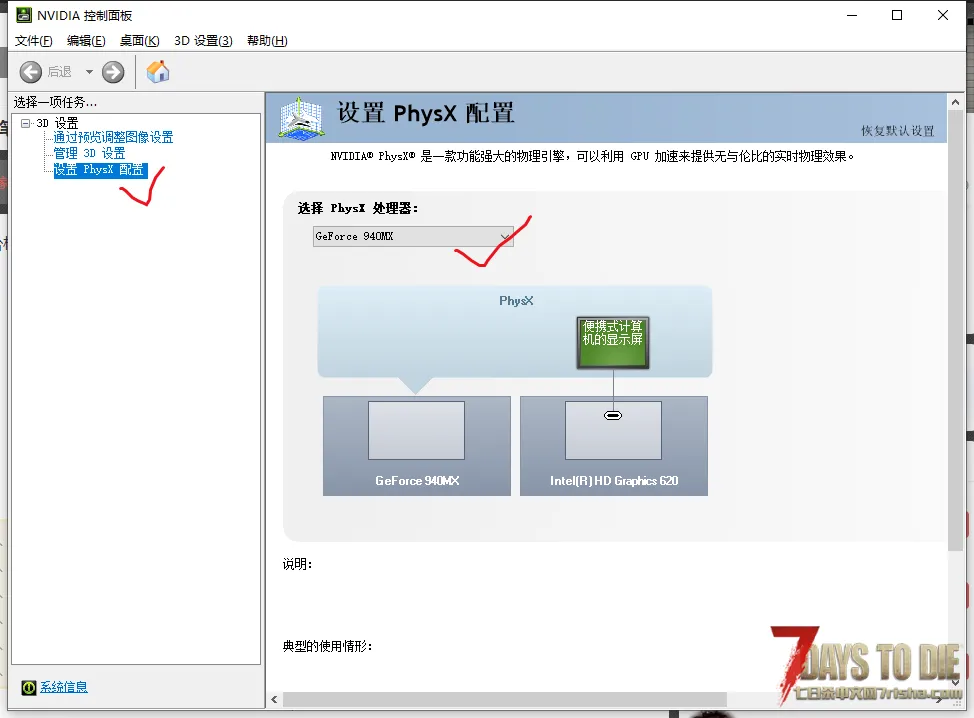Select 管理 3D 设置 in tree
Image resolution: width=974 pixels, height=718 pixels.
pyautogui.click(x=89, y=153)
